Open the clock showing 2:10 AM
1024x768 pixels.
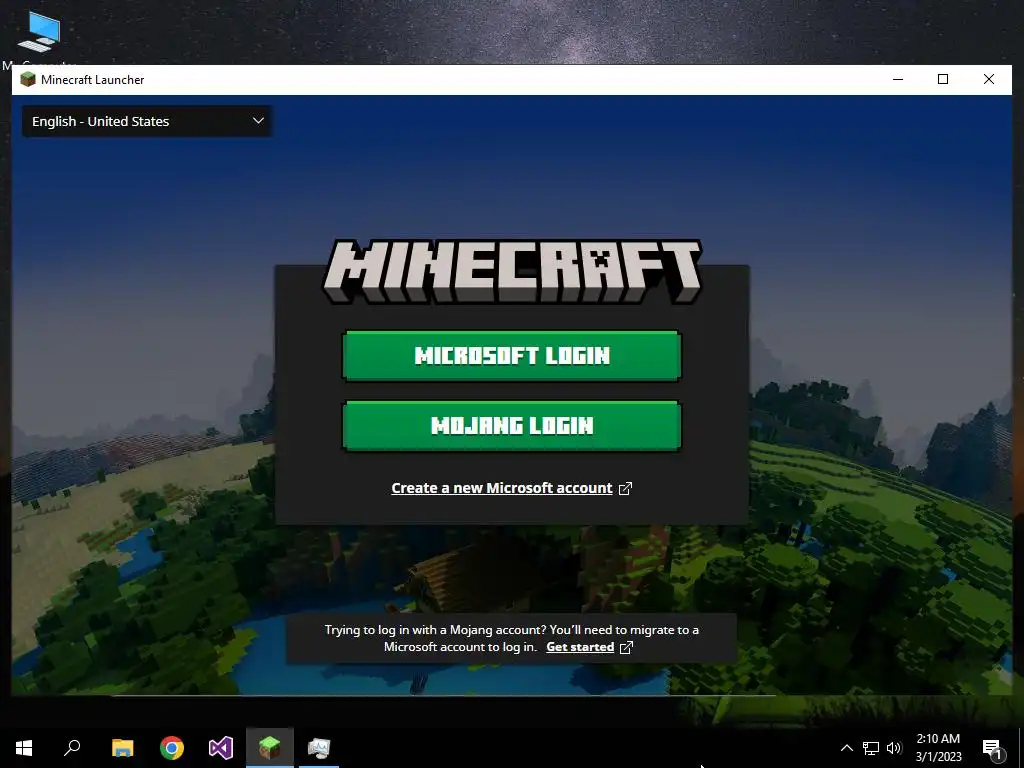click(938, 748)
